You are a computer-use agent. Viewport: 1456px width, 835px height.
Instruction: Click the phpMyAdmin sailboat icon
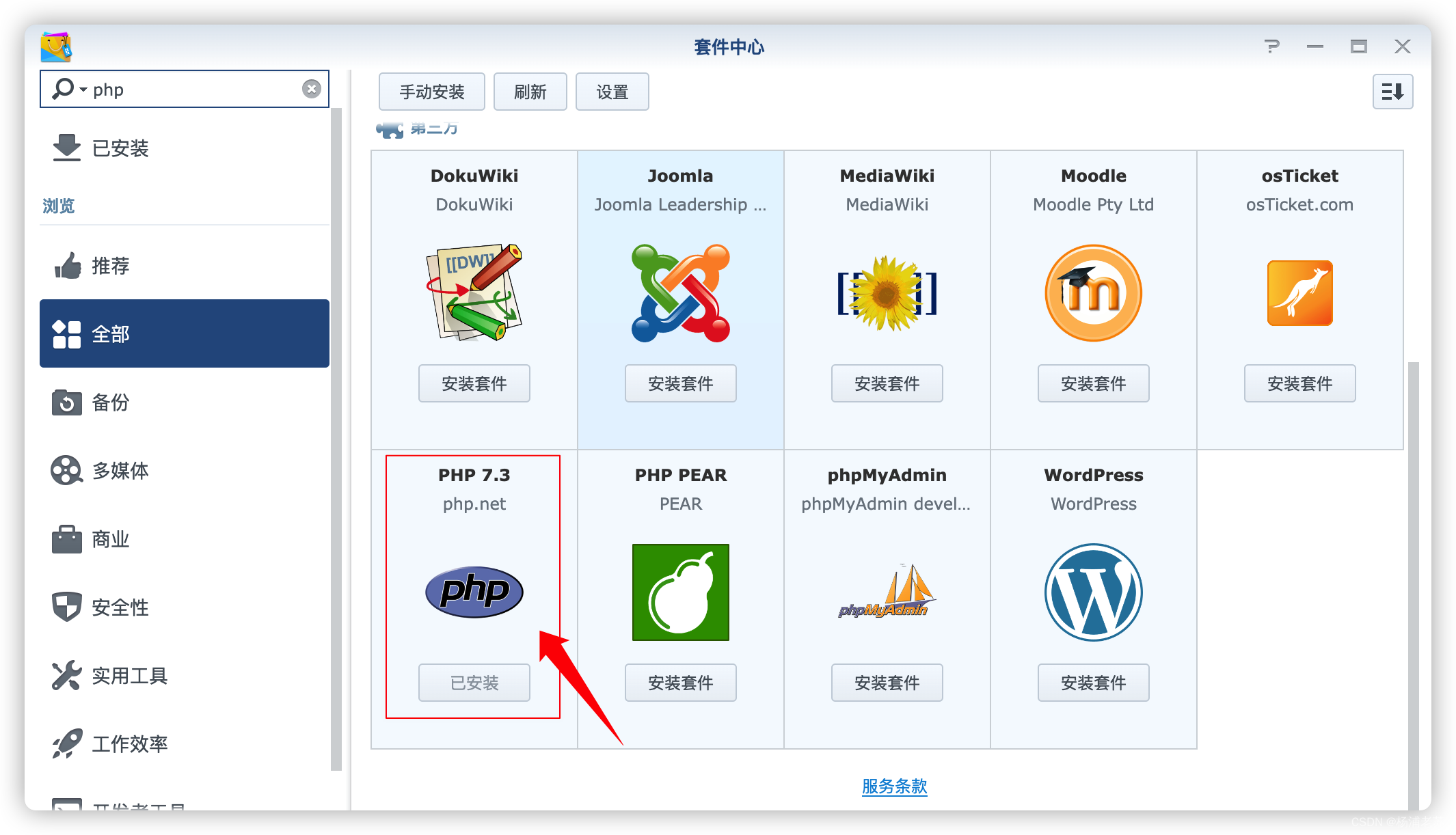[x=887, y=591]
